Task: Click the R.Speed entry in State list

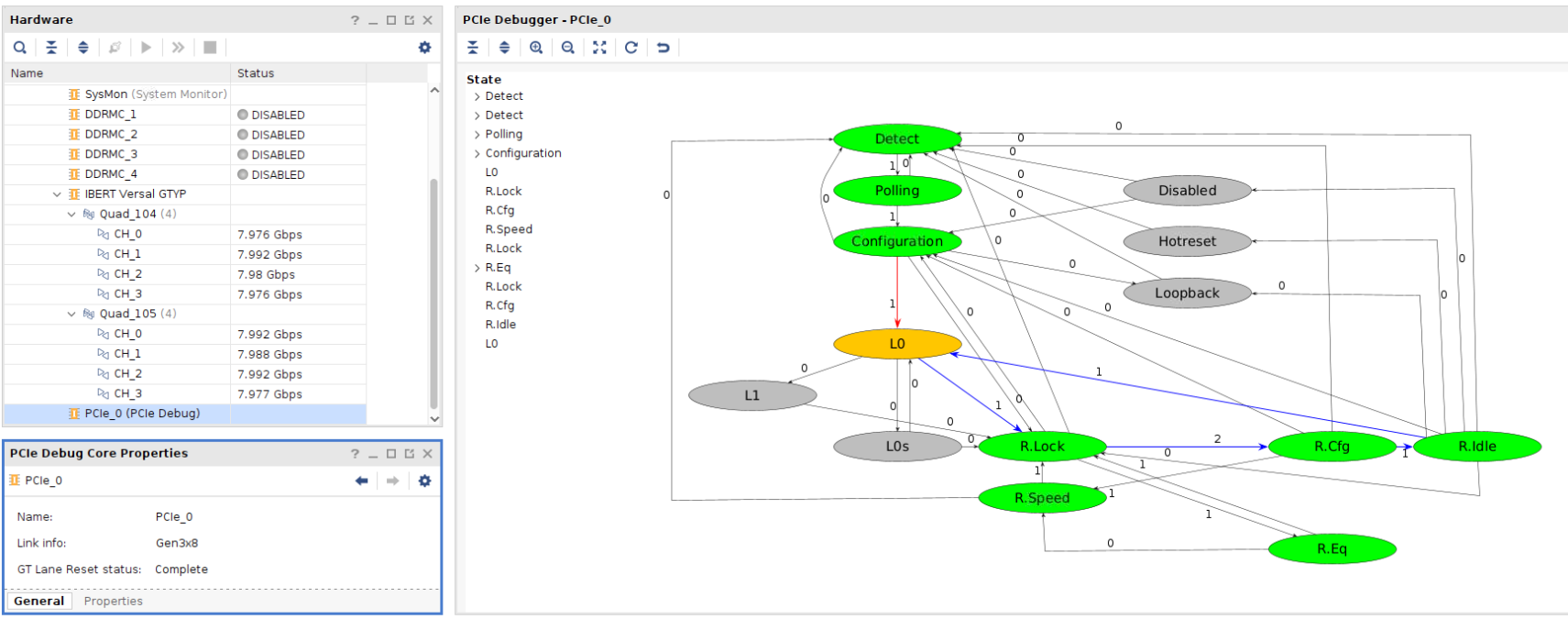Action: point(509,229)
